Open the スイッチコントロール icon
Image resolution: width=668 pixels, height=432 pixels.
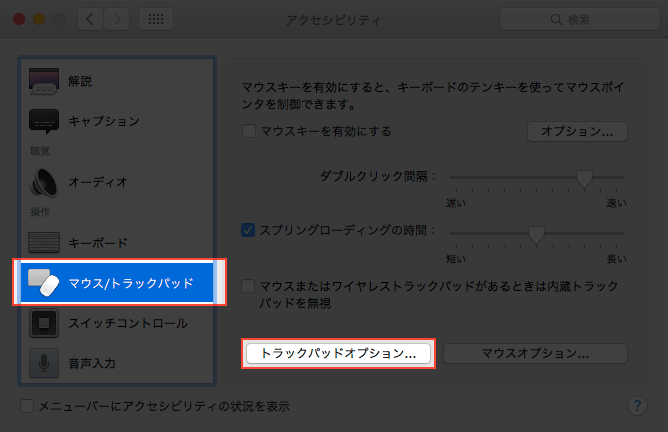pyautogui.click(x=44, y=323)
